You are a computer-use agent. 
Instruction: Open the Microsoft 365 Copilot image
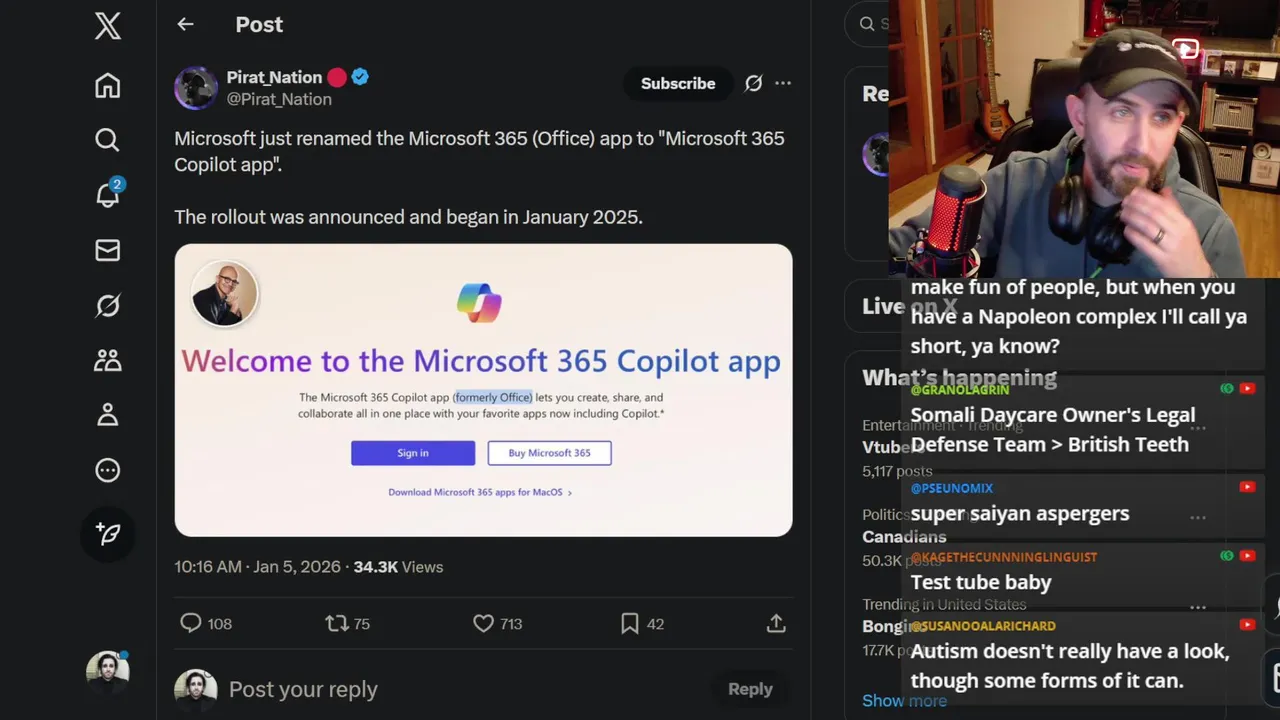pyautogui.click(x=483, y=390)
